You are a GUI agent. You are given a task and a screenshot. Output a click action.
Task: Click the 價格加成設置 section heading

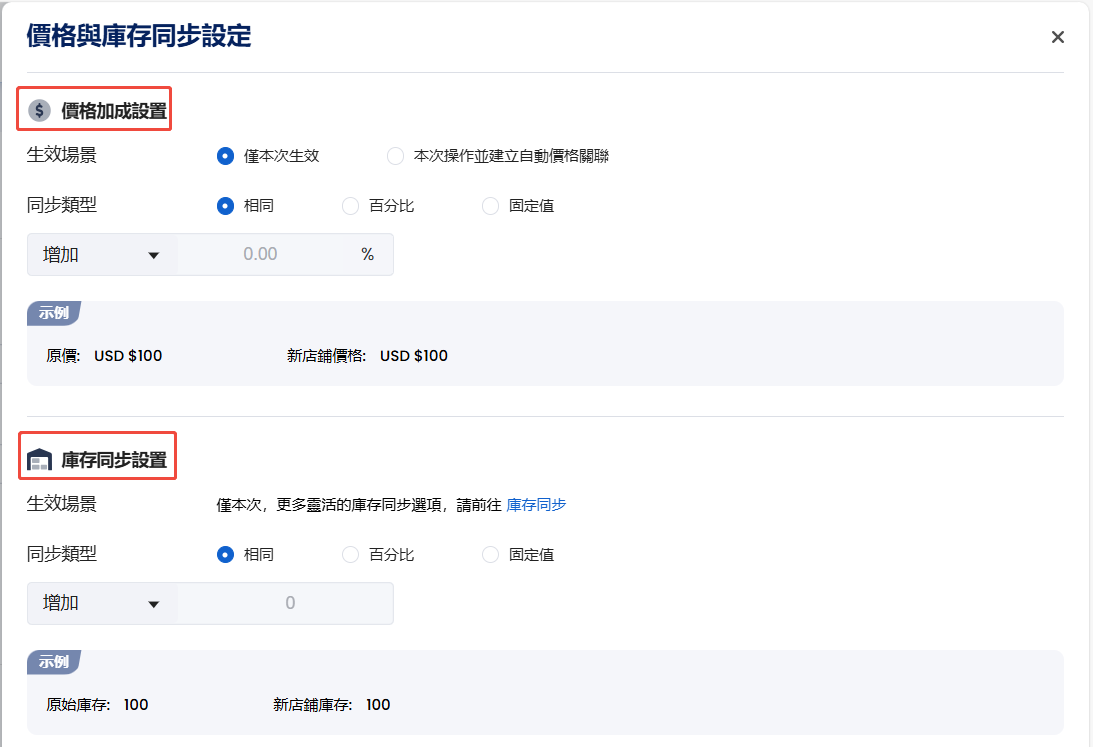[x=114, y=110]
